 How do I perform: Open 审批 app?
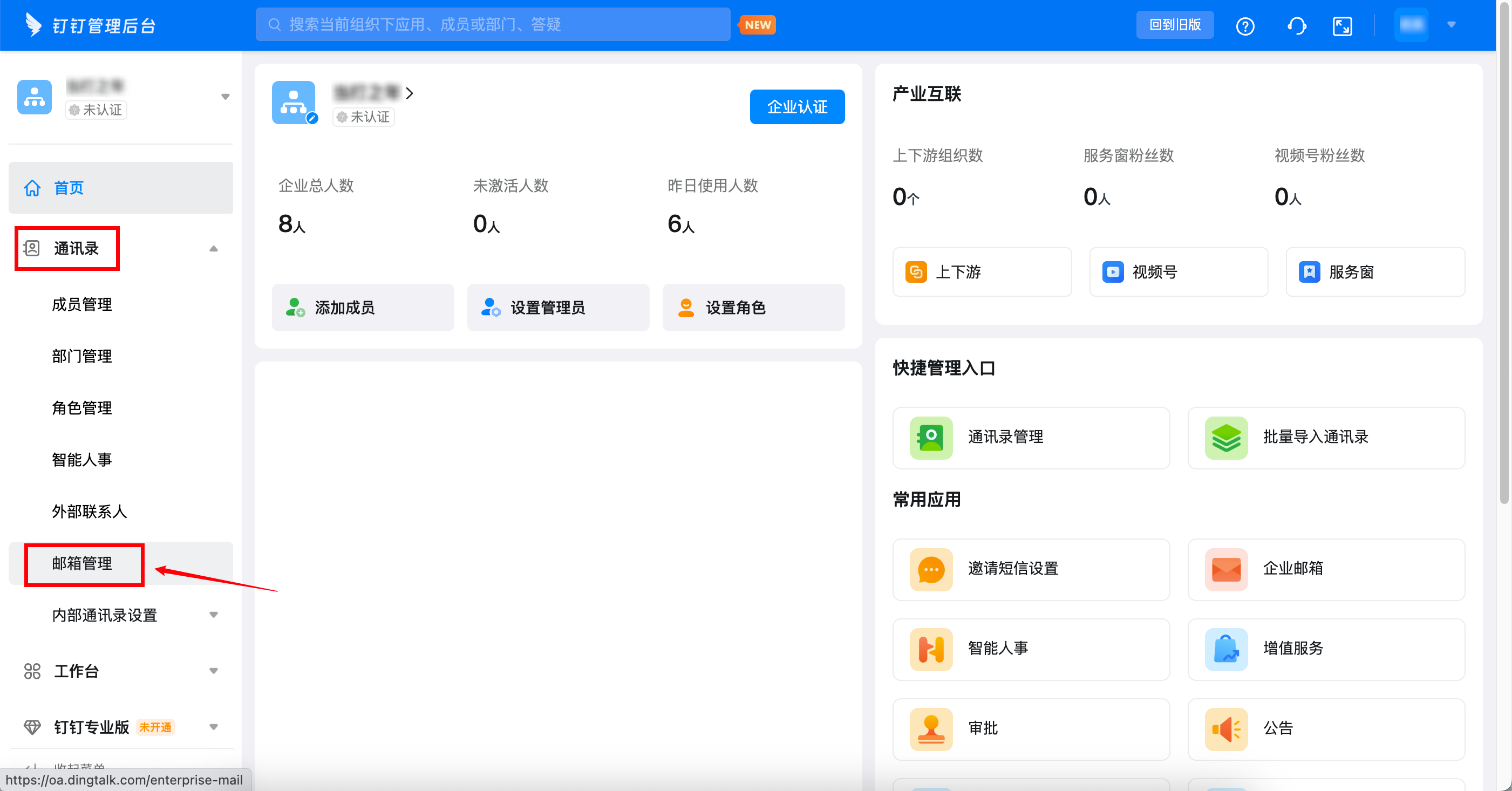tap(1031, 729)
